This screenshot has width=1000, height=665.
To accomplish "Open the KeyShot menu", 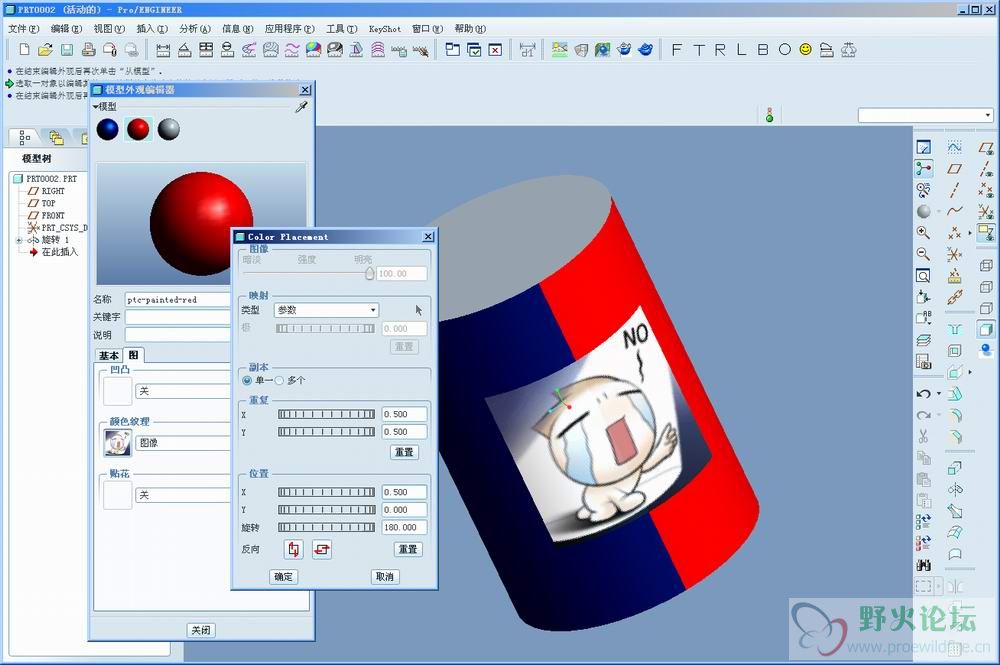I will tap(385, 29).
